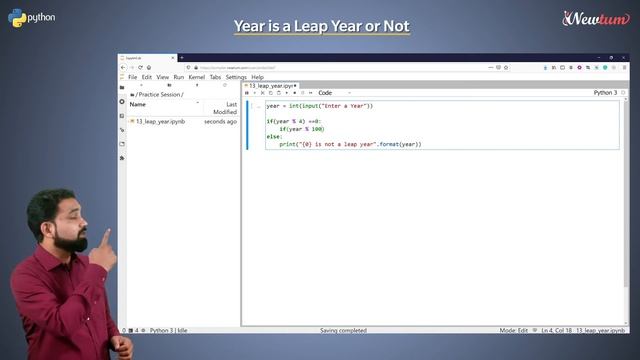Click inside the code cell editor

pos(442,125)
